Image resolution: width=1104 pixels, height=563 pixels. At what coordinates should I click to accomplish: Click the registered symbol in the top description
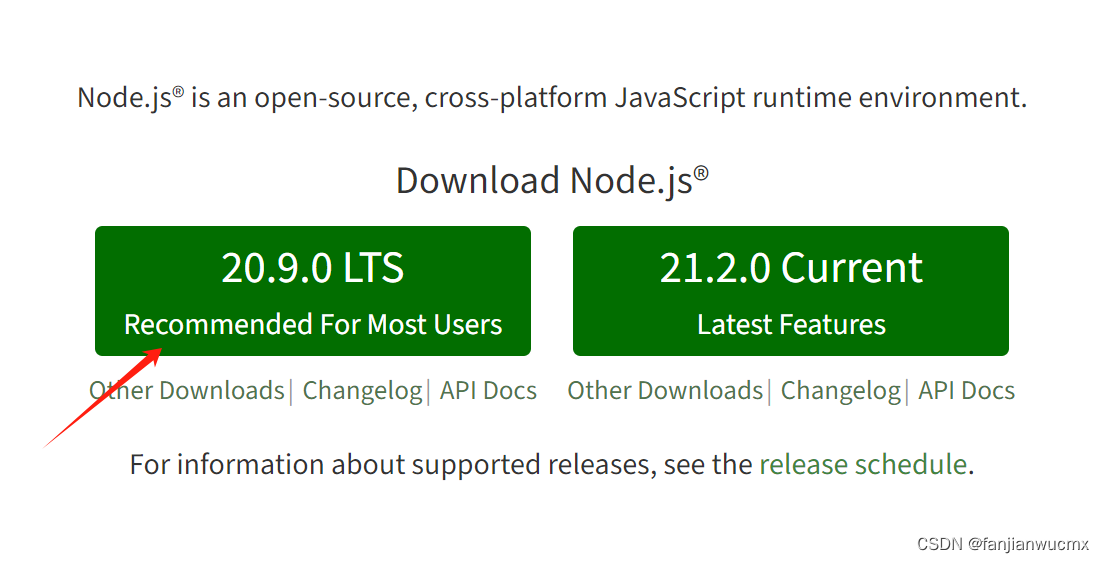pyautogui.click(x=179, y=91)
